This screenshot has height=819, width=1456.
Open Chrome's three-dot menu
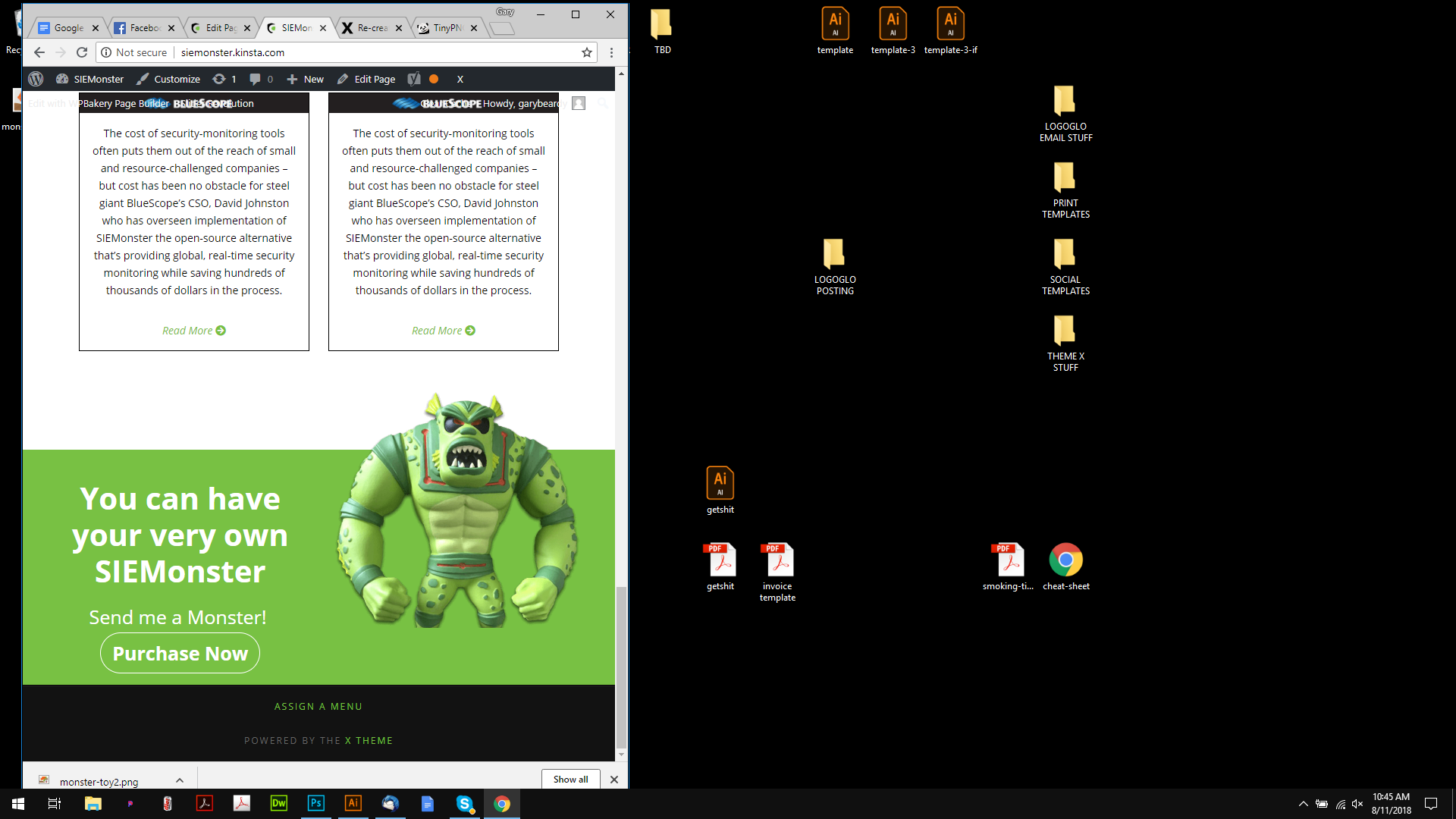point(611,52)
